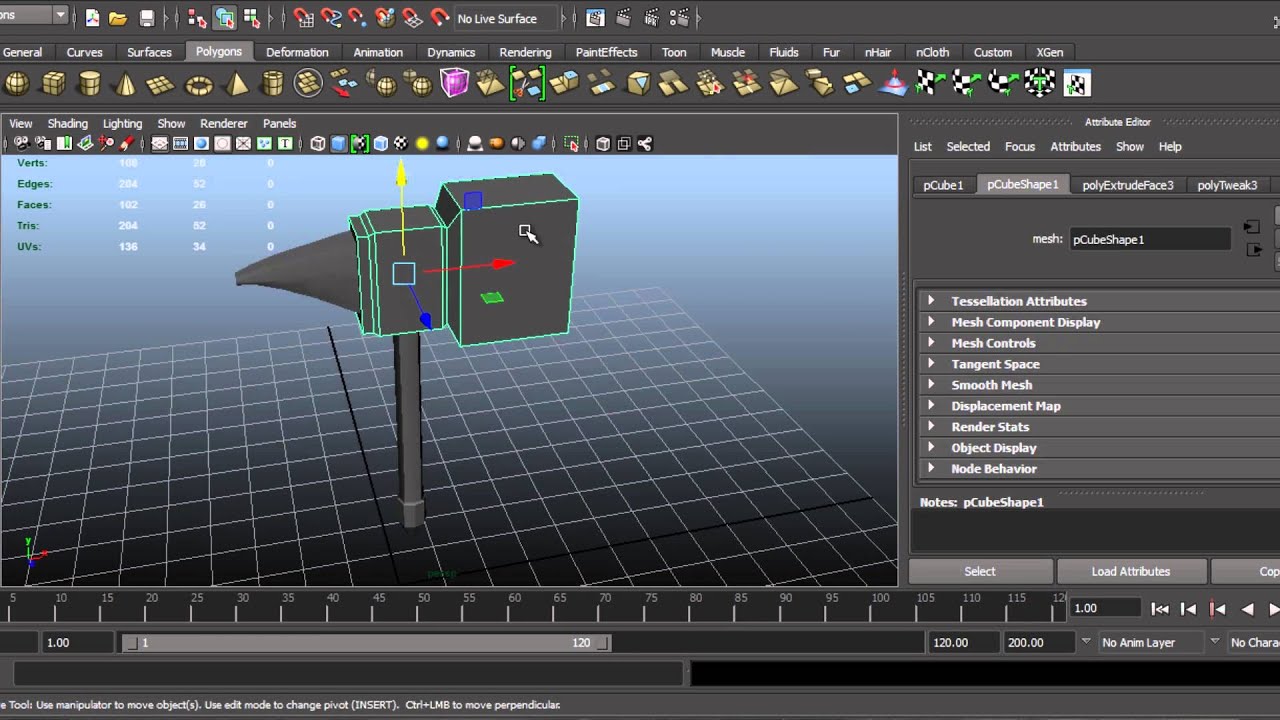Open the UV Texture Editor shelf icon
This screenshot has width=1280, height=720.
pos(1076,83)
